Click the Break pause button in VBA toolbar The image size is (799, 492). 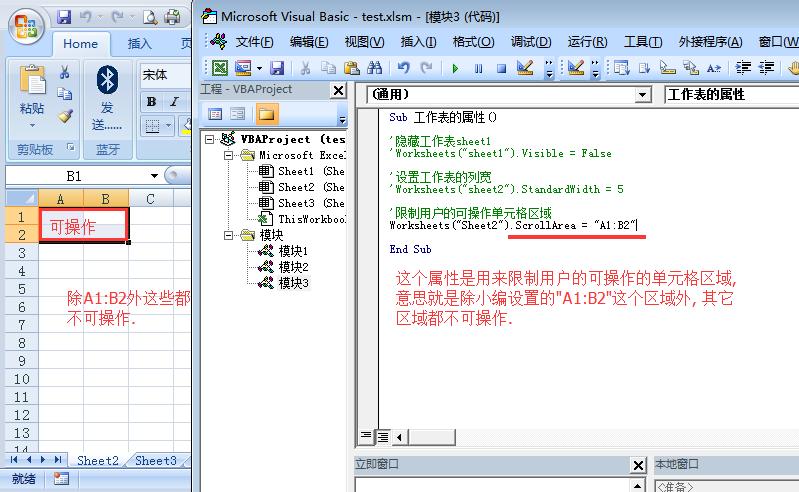[478, 68]
